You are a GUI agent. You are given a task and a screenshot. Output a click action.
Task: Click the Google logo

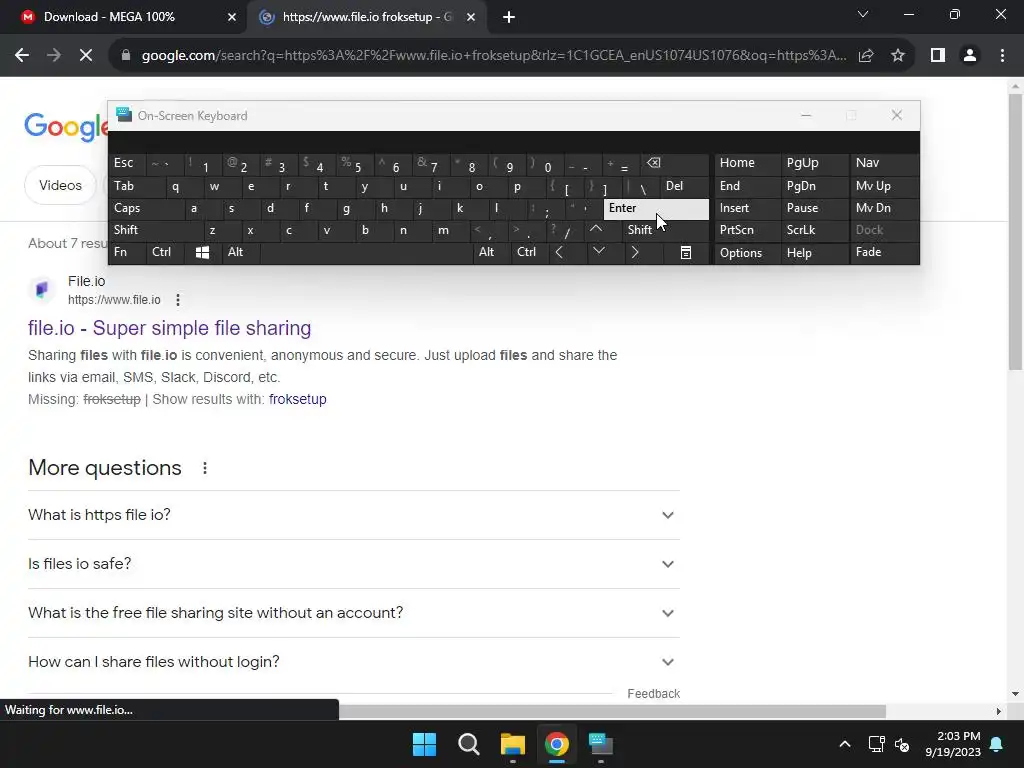point(65,126)
